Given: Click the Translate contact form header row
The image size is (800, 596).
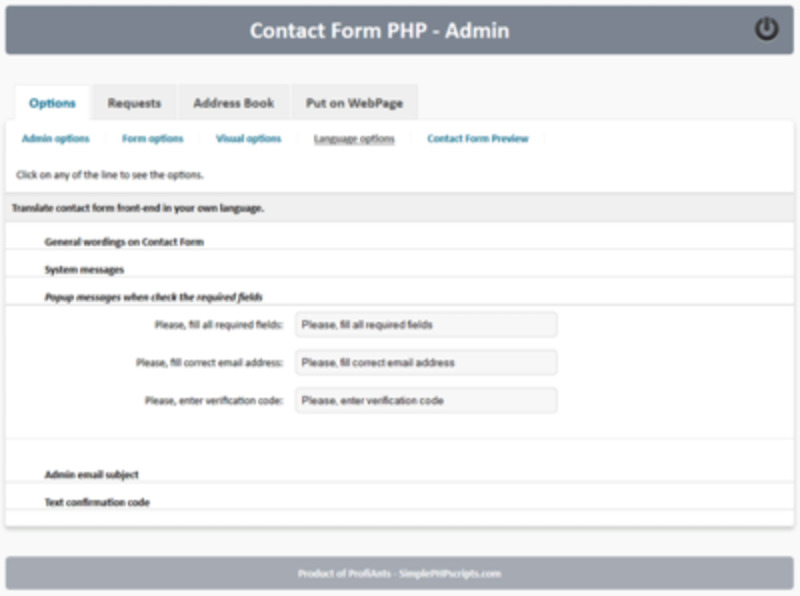Looking at the screenshot, I should (x=400, y=208).
